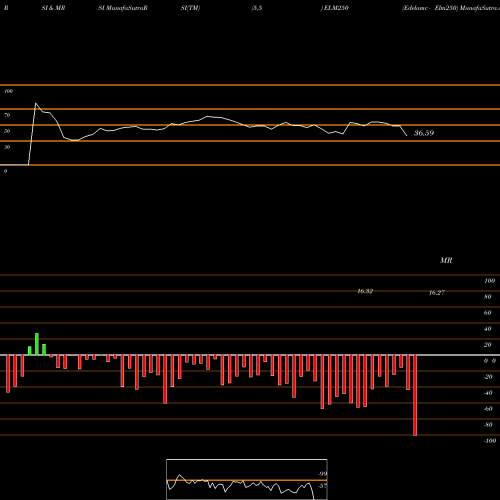Viewport: 500px width, 500px height.
Task: Click the longest red bar reaching -100
Action: tap(415, 395)
